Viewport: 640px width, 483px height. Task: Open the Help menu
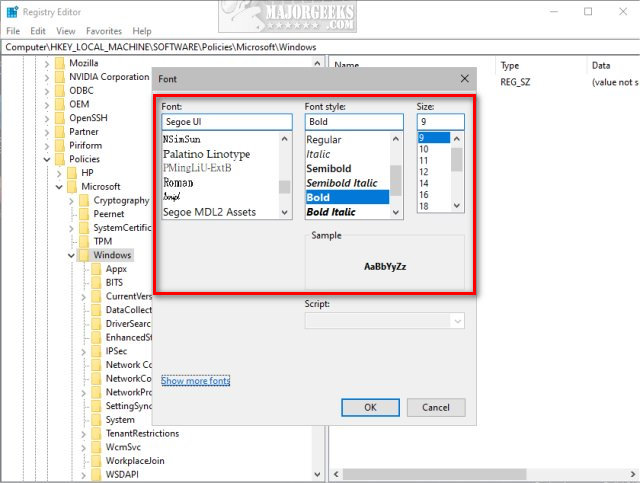142,31
